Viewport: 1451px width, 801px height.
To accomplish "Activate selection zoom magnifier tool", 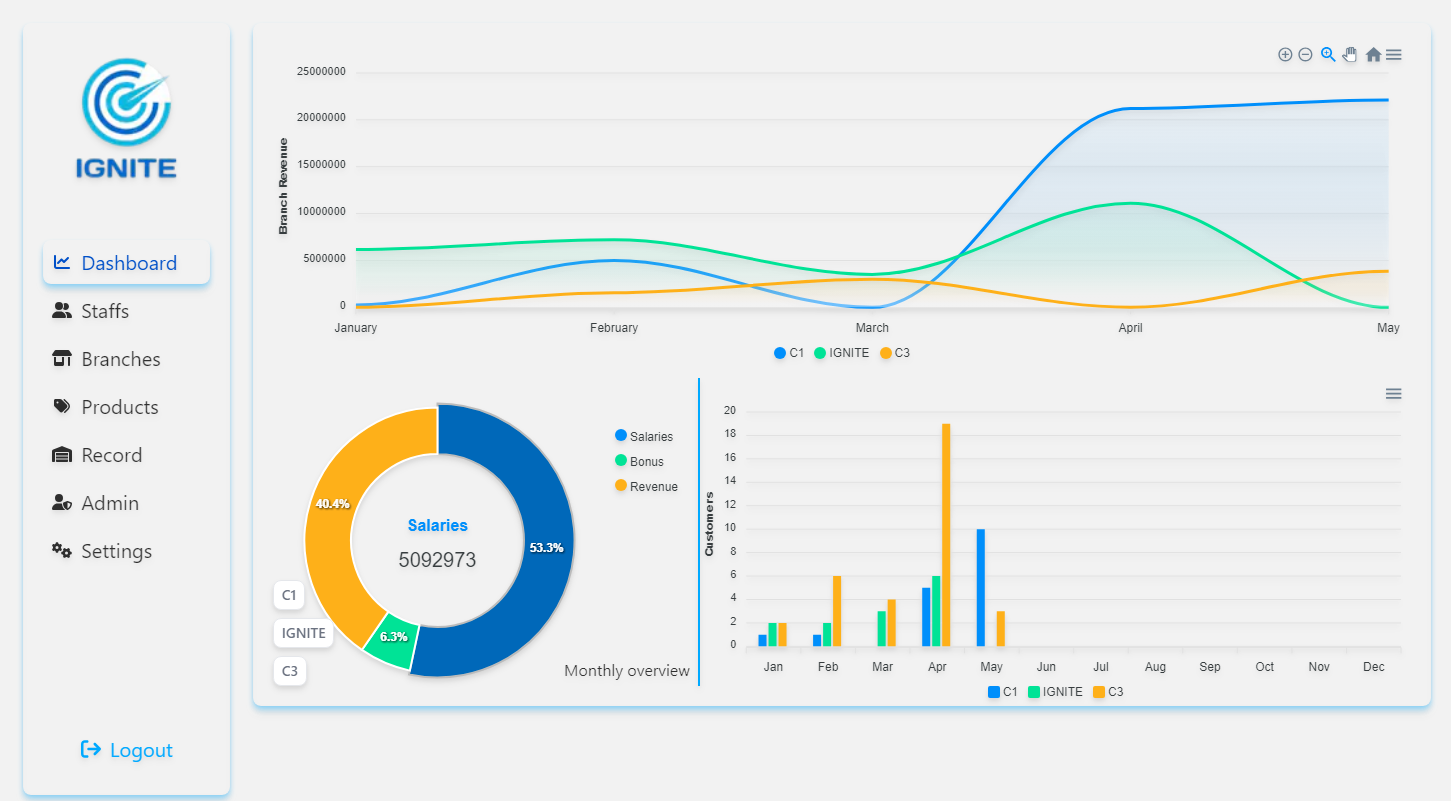I will pyautogui.click(x=1328, y=55).
